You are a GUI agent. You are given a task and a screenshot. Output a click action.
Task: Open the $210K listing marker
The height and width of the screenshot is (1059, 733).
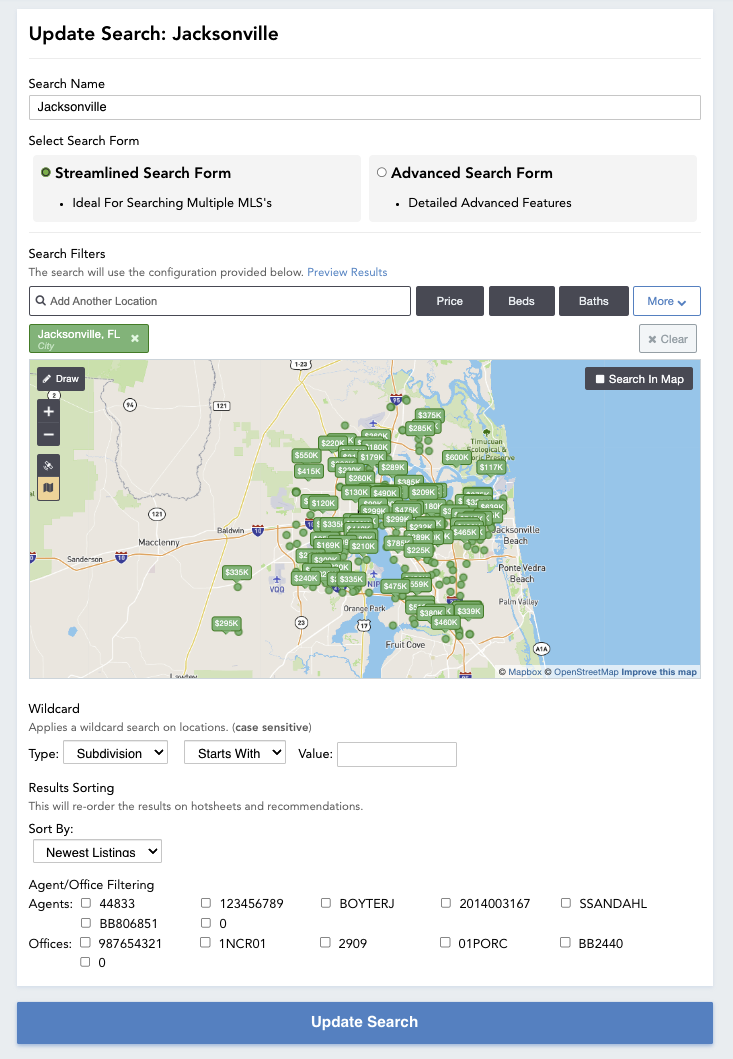coord(363,546)
